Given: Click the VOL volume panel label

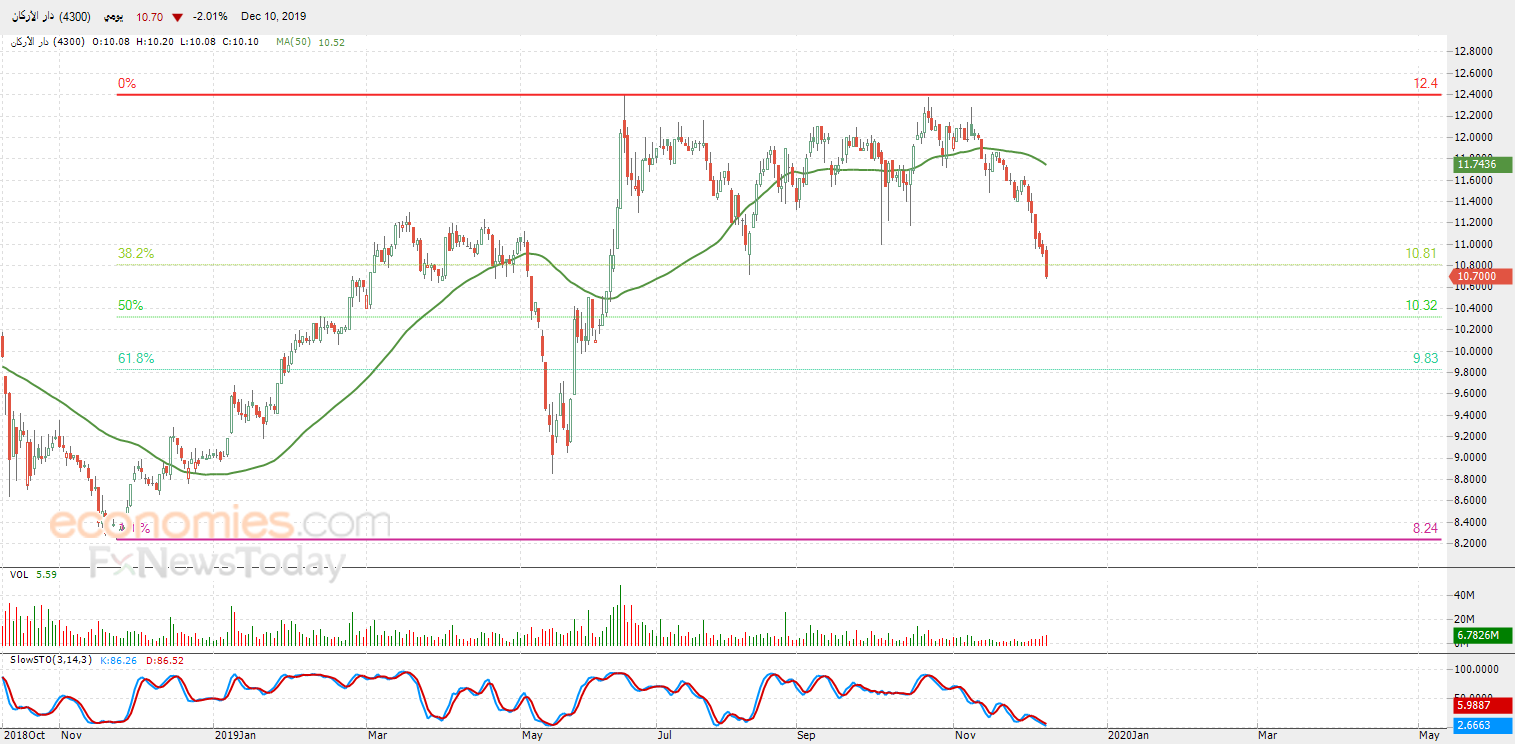Looking at the screenshot, I should coord(19,575).
